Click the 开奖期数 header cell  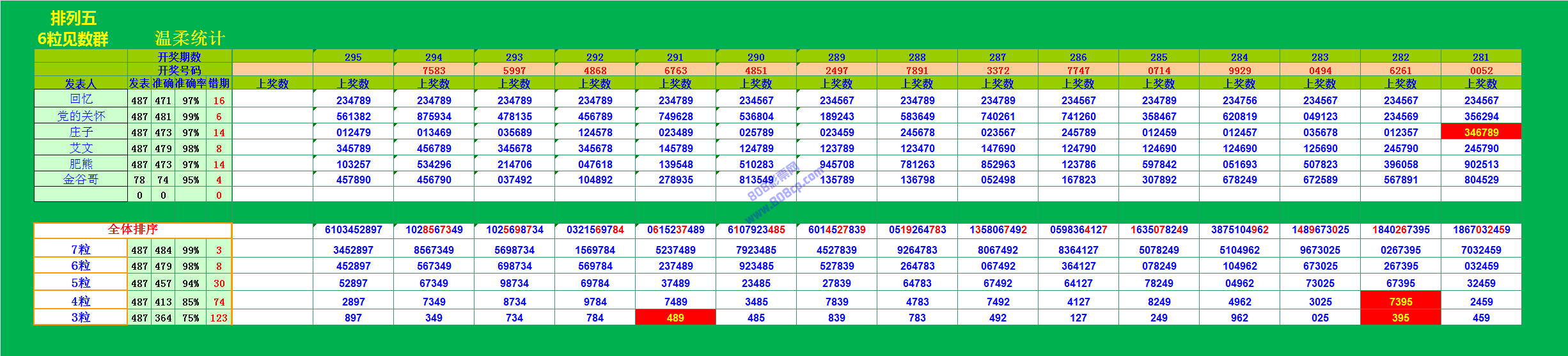[x=179, y=57]
